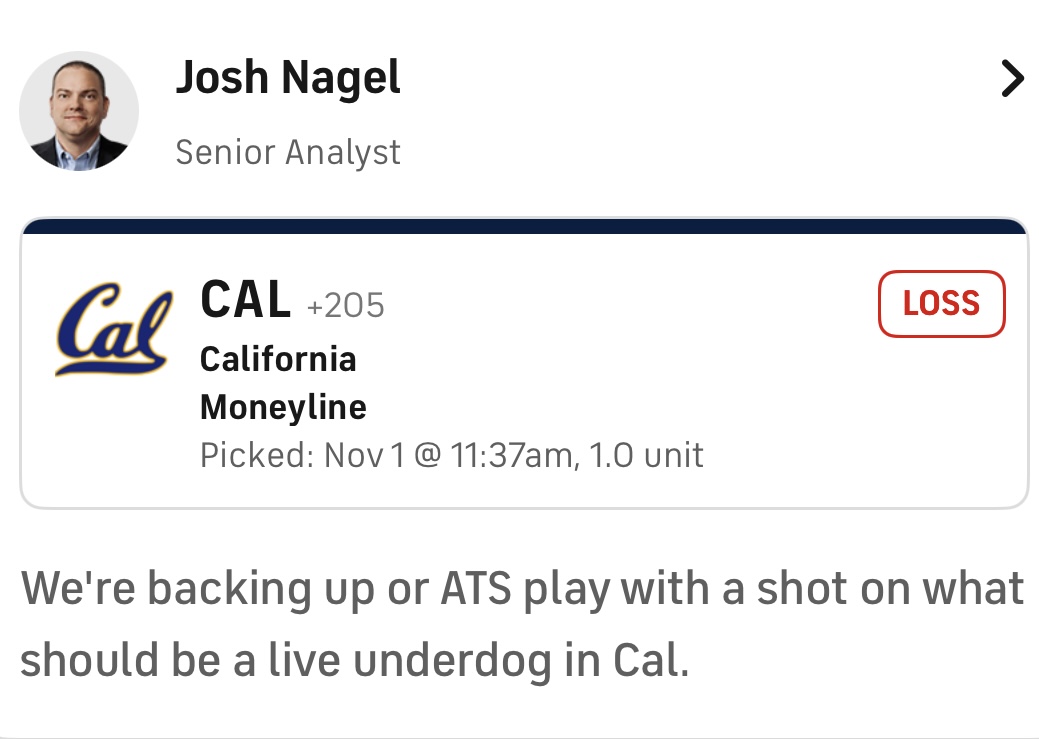Click the Cal Bears script logo
The image size is (1039, 739).
[x=112, y=330]
